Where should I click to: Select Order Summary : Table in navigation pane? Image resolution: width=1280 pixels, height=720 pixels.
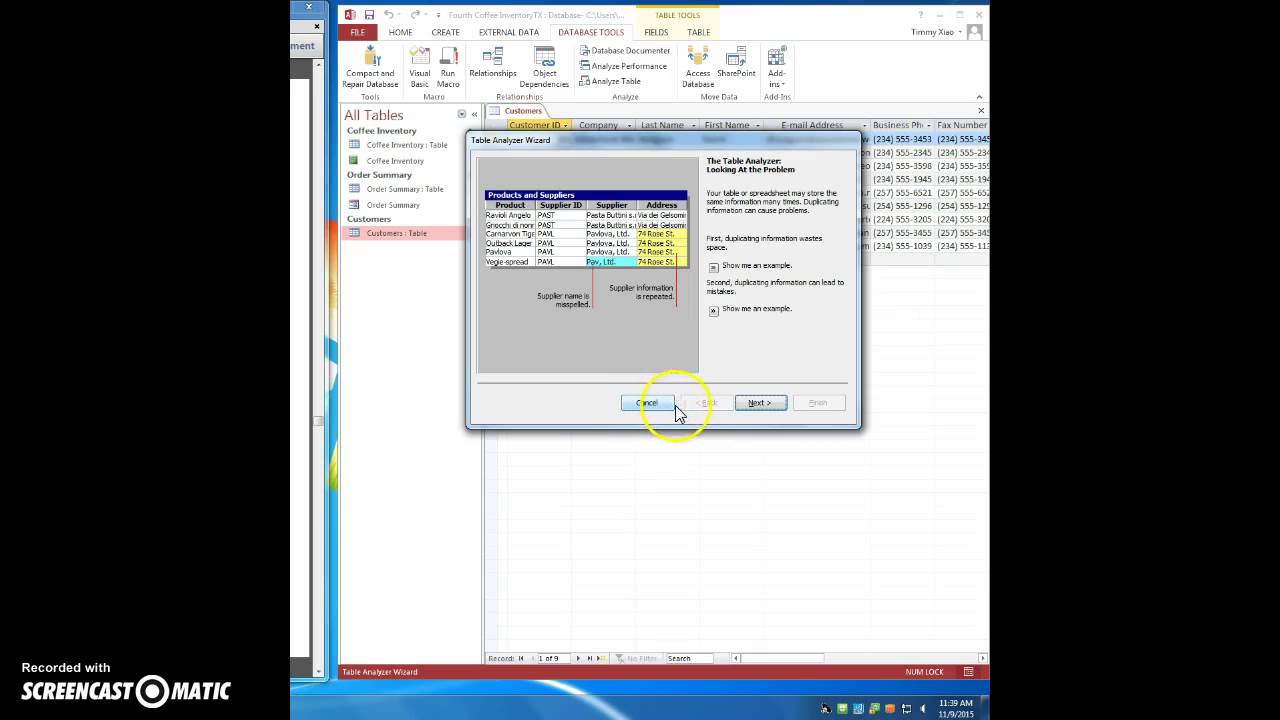405,189
